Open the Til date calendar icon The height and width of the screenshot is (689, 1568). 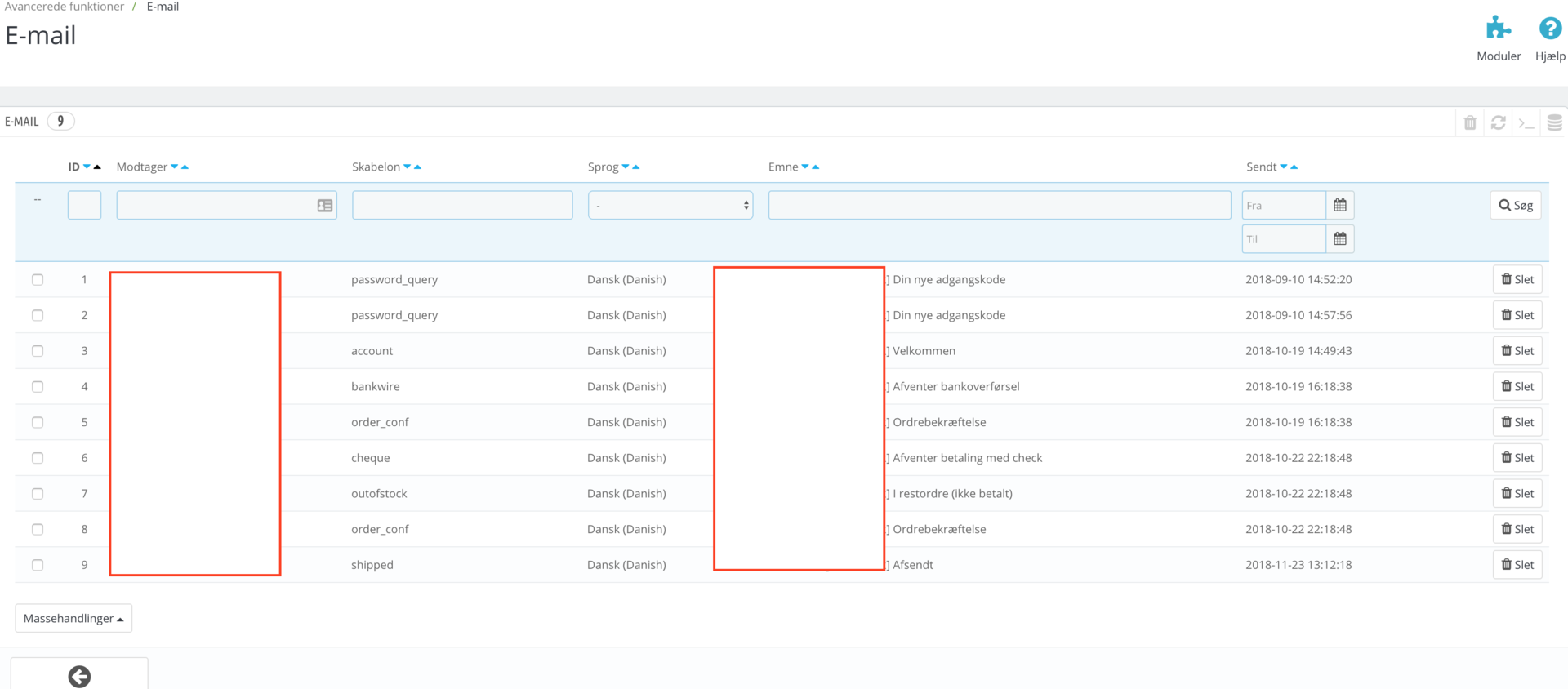1340,239
